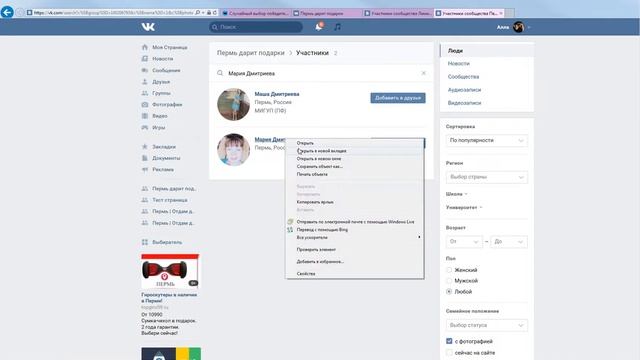Choose Копировать ярлык in context menu
This screenshot has height=360, width=640.
pos(354,202)
